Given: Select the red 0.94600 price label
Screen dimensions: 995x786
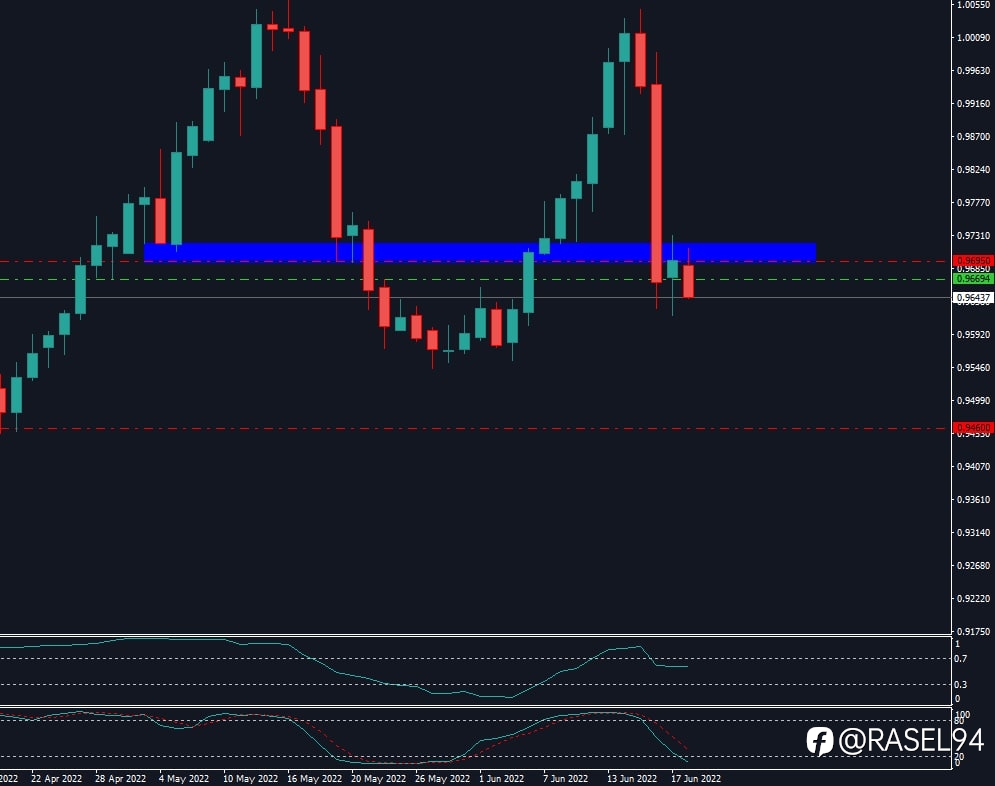Looking at the screenshot, I should [973, 428].
